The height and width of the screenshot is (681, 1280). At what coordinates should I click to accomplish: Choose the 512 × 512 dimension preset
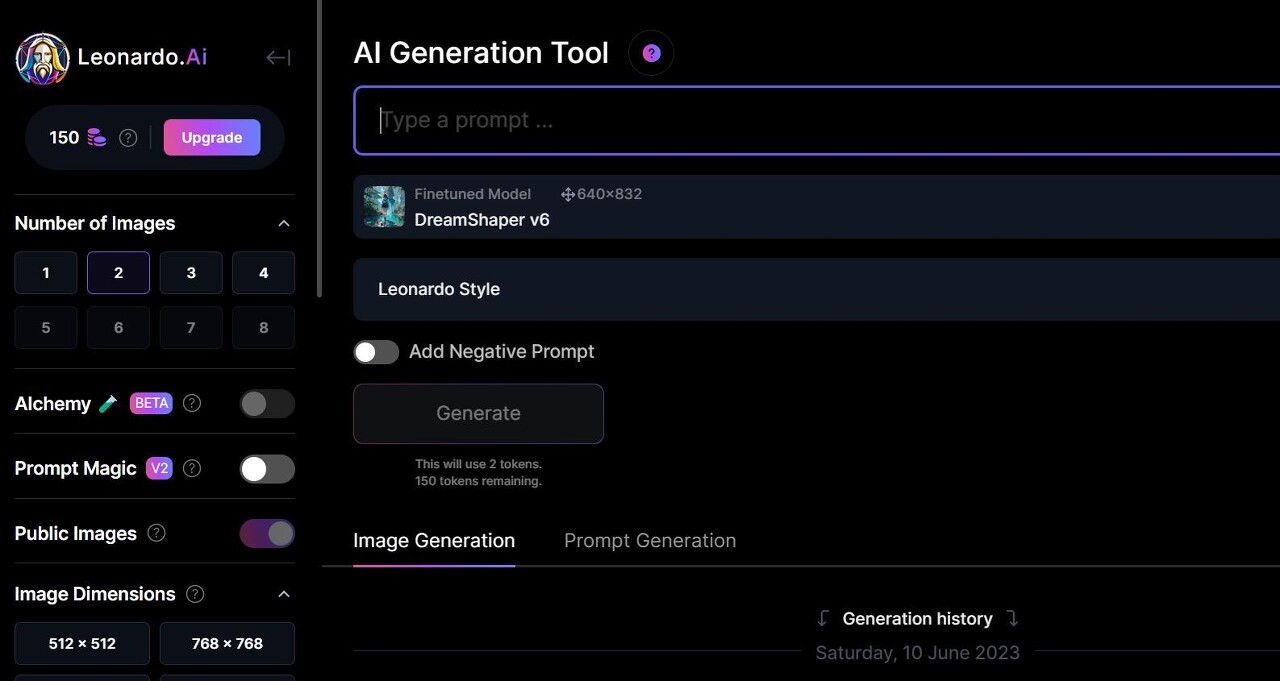82,643
